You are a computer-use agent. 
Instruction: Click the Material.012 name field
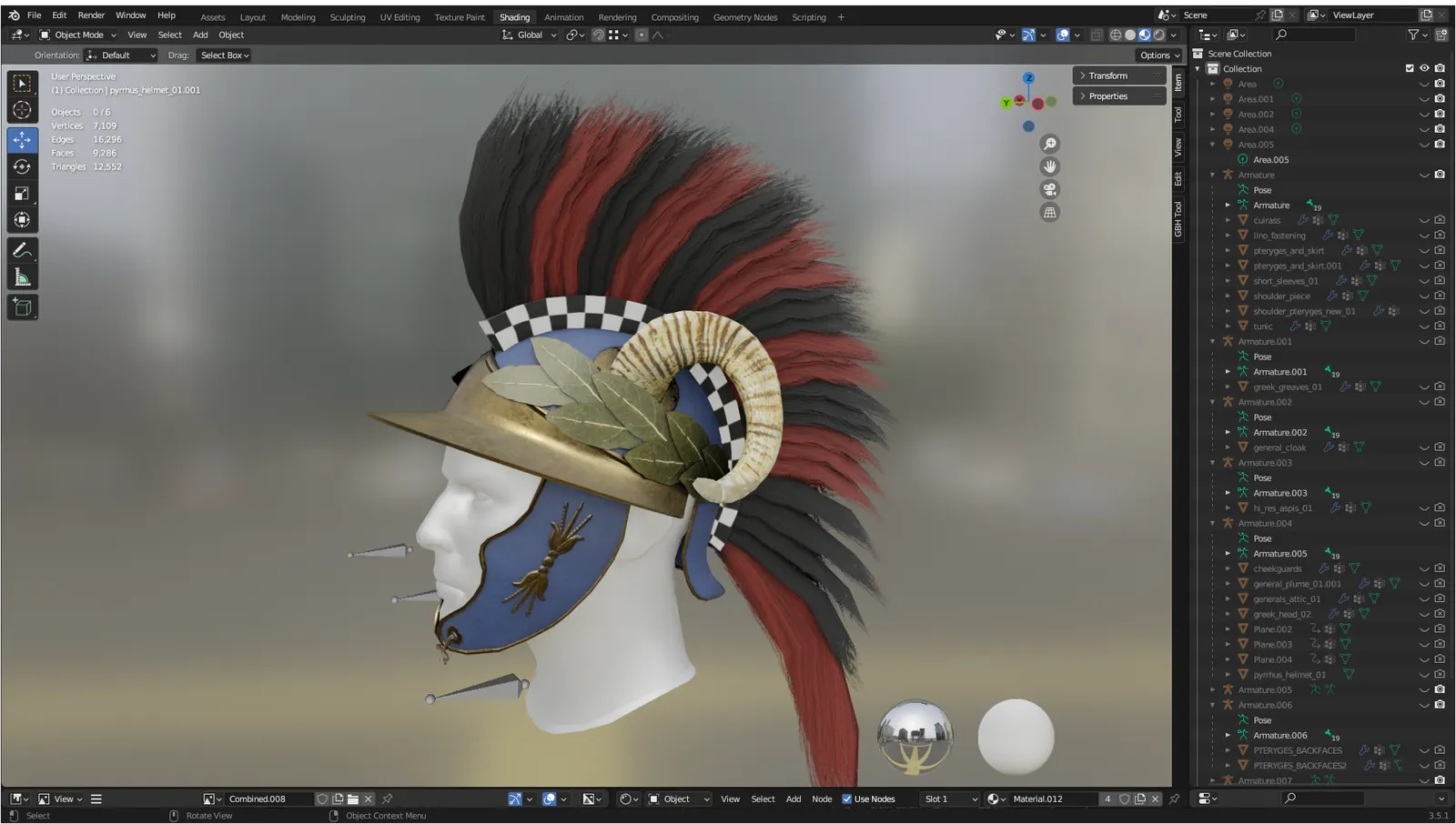(1053, 799)
